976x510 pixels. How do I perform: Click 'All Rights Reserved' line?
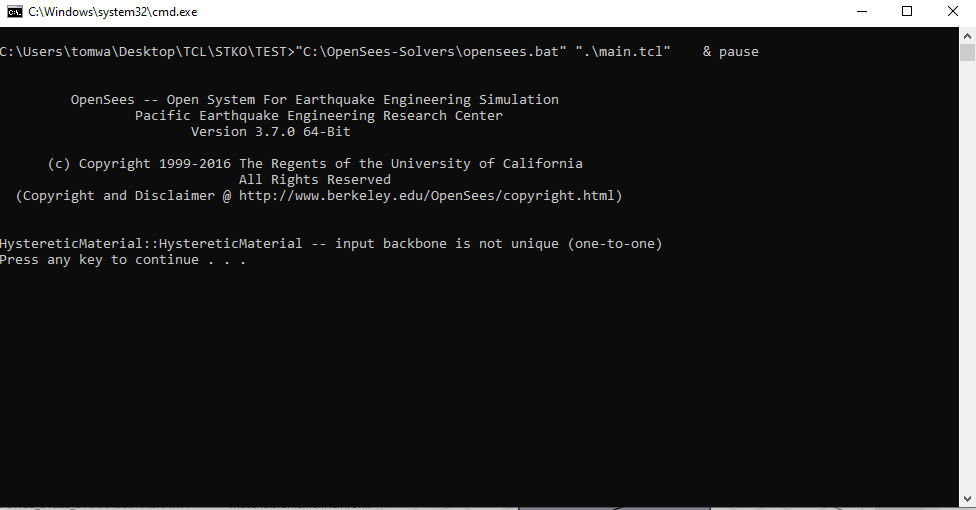coord(315,179)
